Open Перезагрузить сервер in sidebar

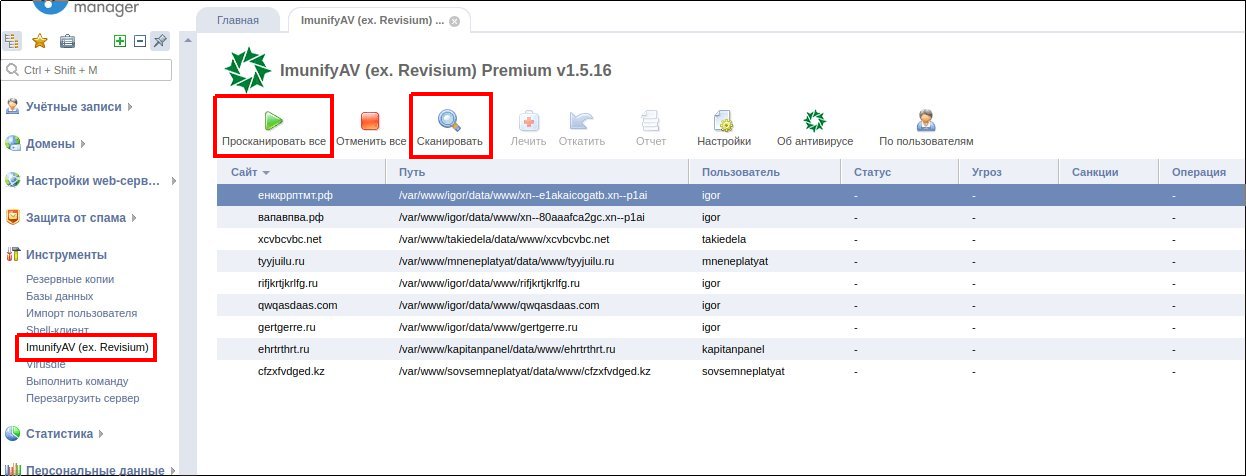point(83,398)
